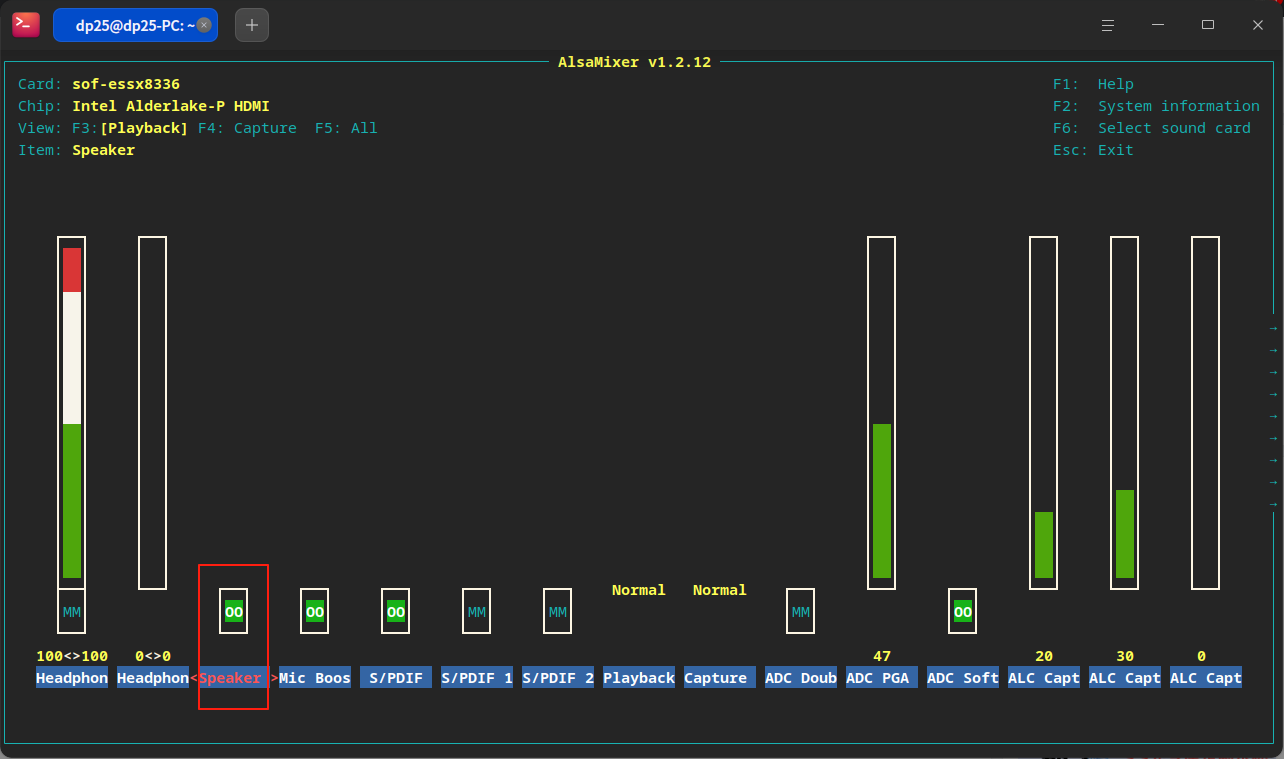Unmute the S/PDIF 2 control
This screenshot has height=759, width=1284.
coord(558,611)
